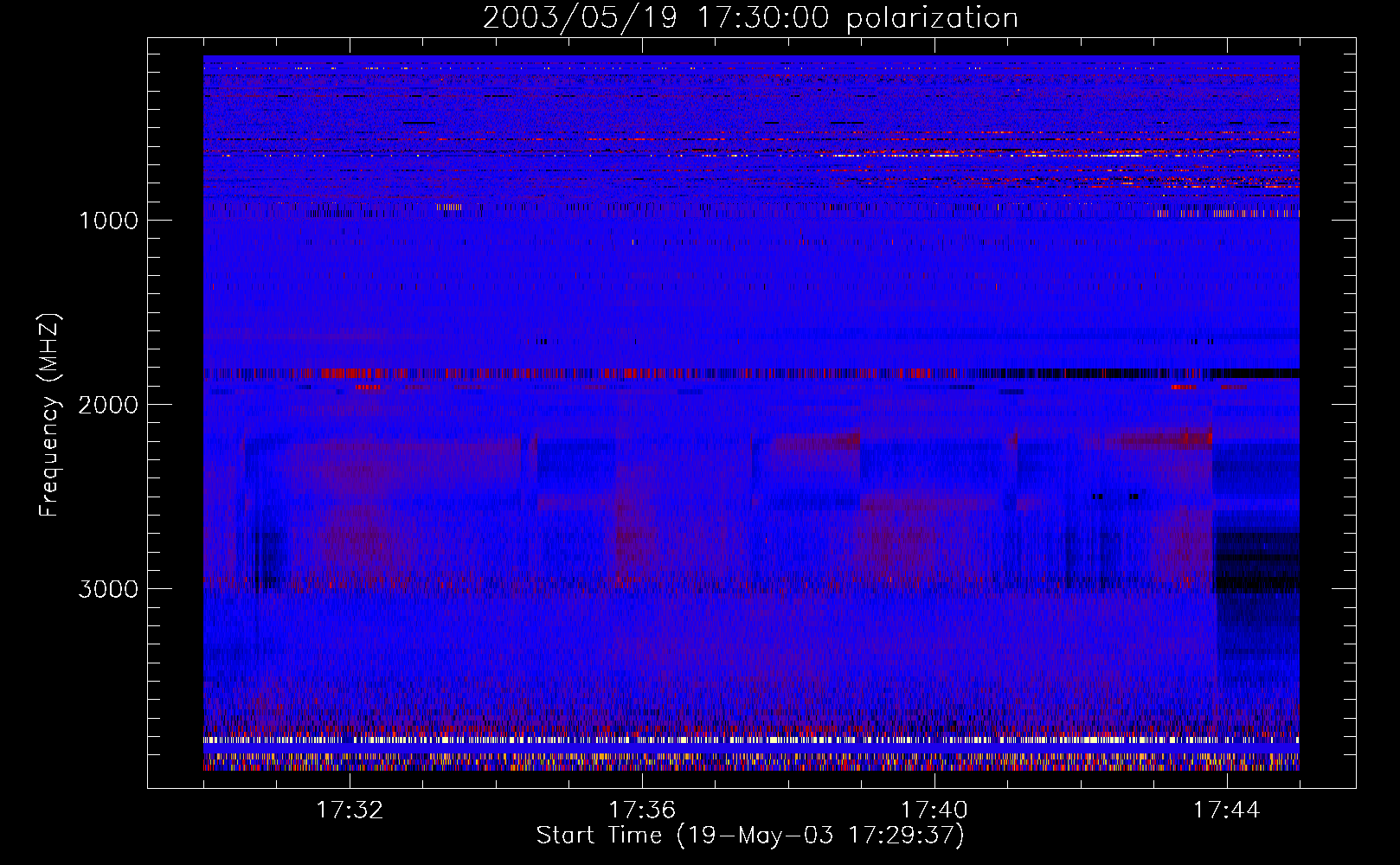Click the 1000 frequency tick label

pyautogui.click(x=108, y=221)
